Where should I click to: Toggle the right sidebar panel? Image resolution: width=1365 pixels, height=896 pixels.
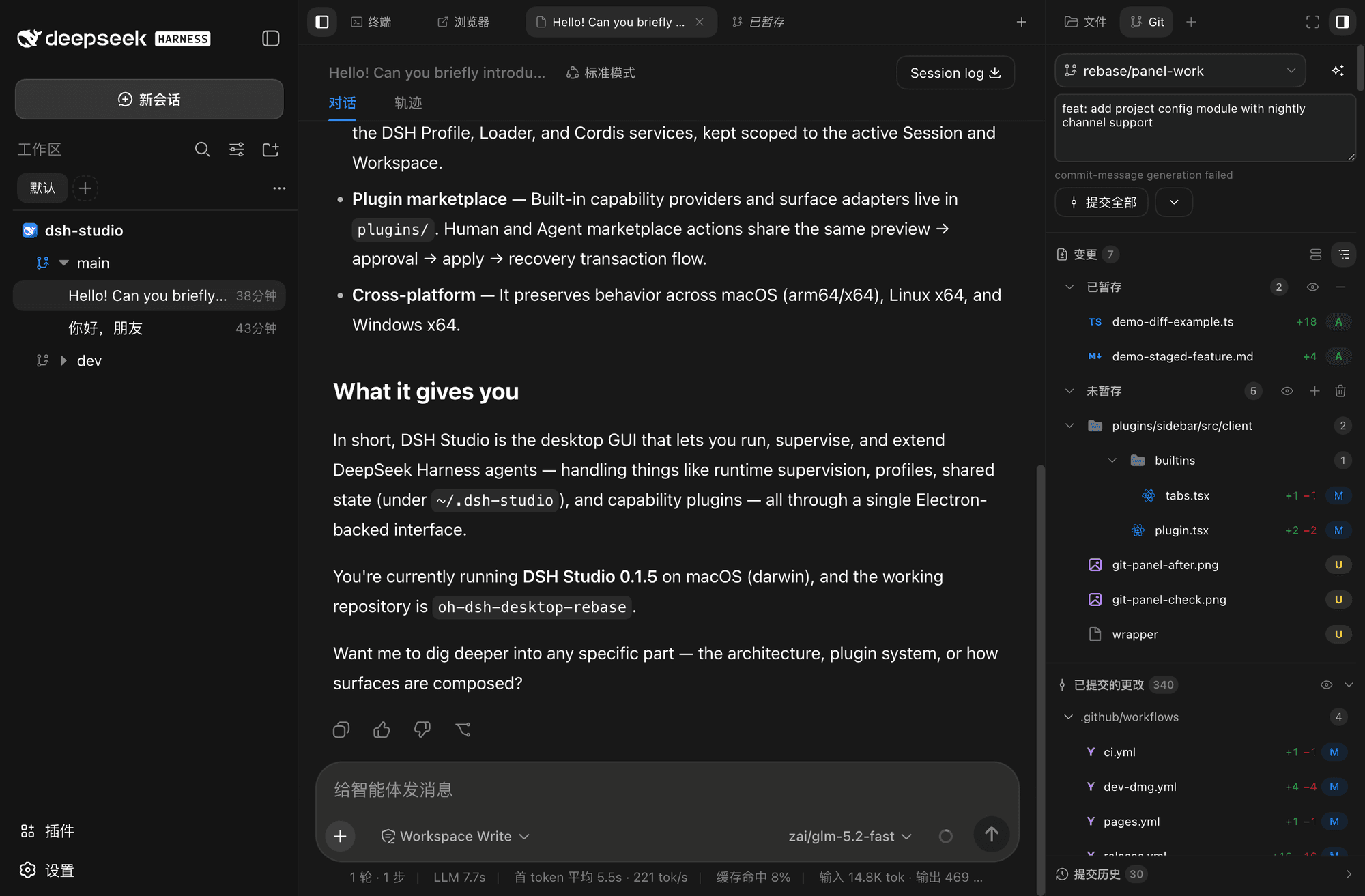(1342, 22)
